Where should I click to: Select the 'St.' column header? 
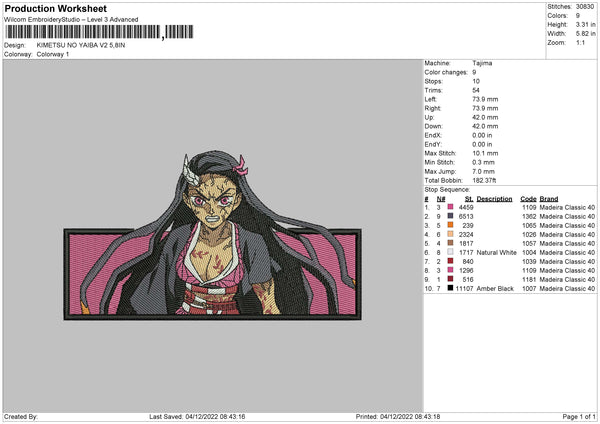click(469, 199)
